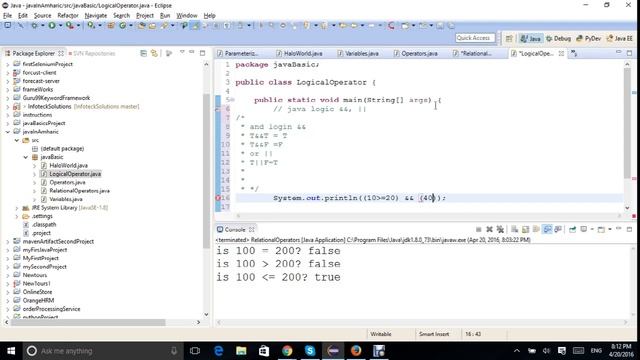Screen dimensions: 640x360
Task: Open the Source menu
Action: point(42,16)
